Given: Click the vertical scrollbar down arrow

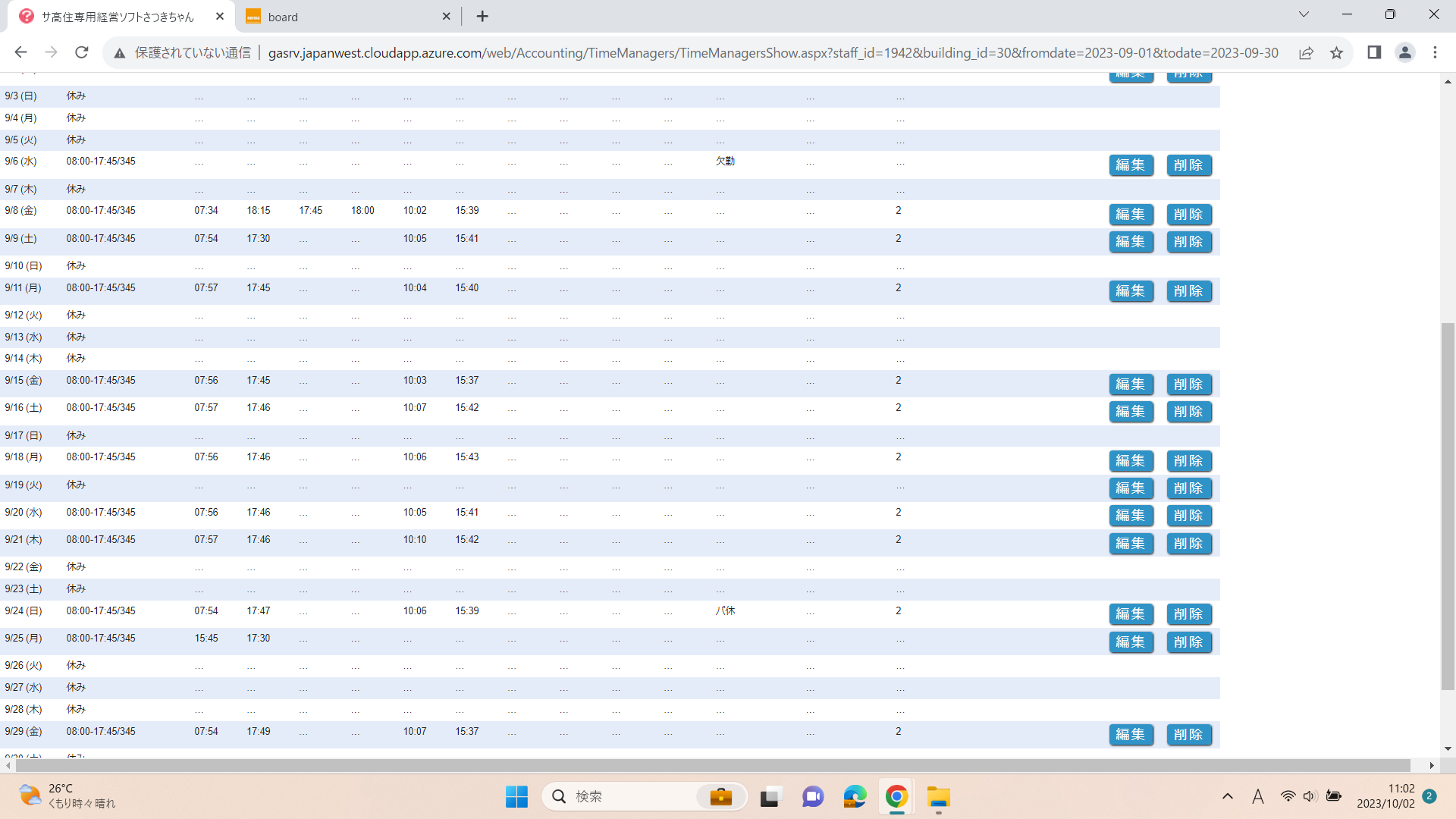Looking at the screenshot, I should tap(1448, 748).
